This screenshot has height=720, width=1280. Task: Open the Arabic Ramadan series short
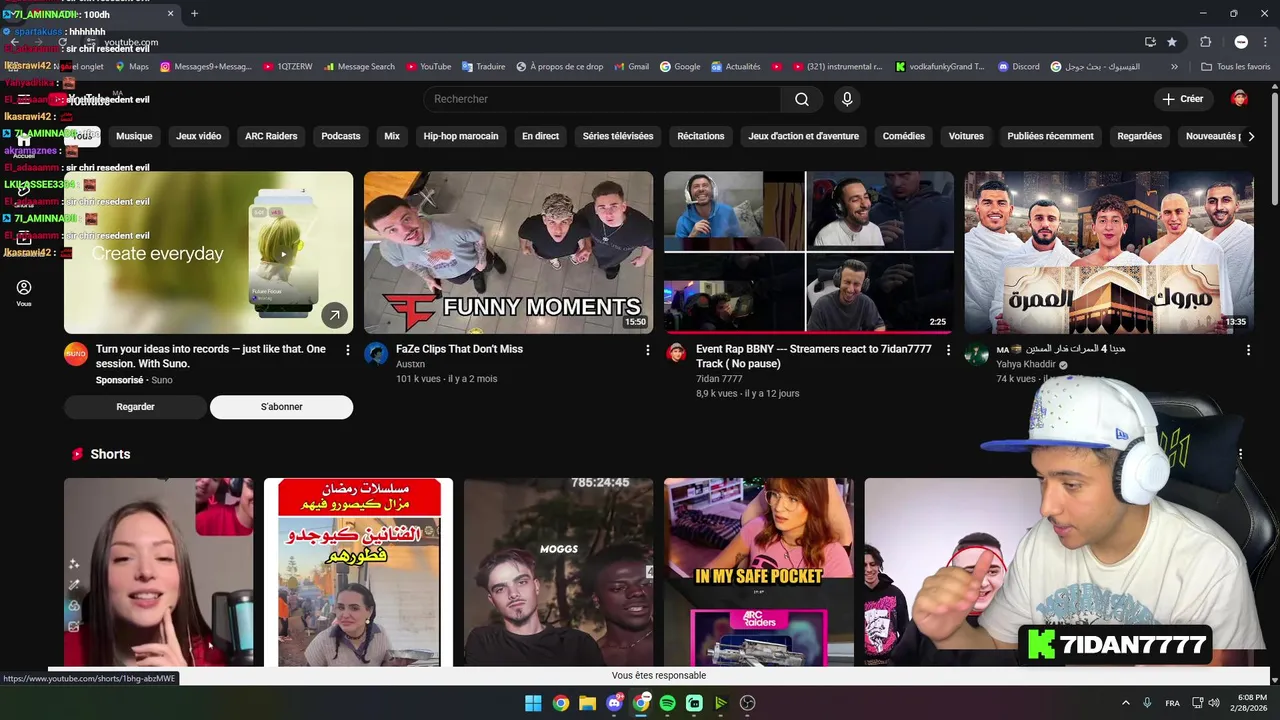click(358, 572)
